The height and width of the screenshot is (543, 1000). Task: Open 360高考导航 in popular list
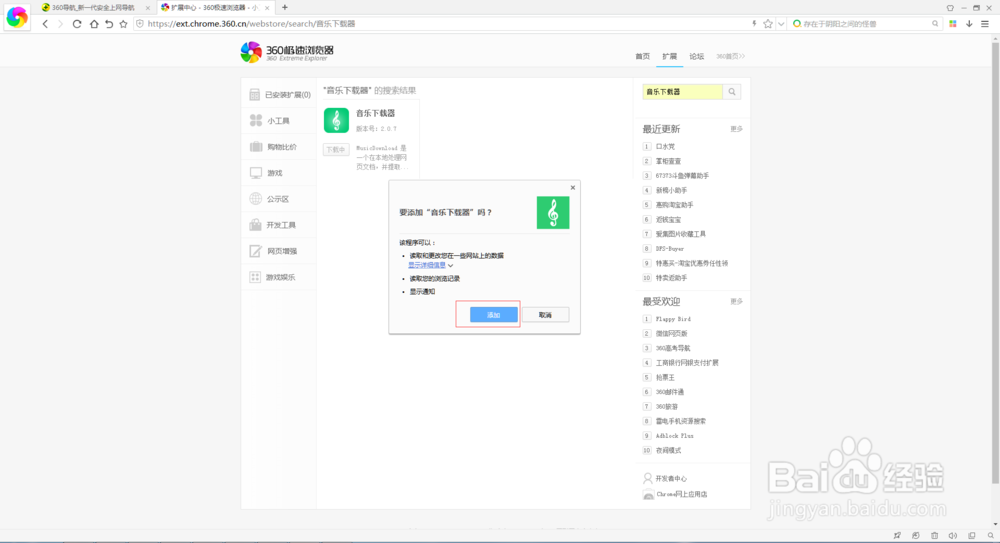pyautogui.click(x=673, y=348)
